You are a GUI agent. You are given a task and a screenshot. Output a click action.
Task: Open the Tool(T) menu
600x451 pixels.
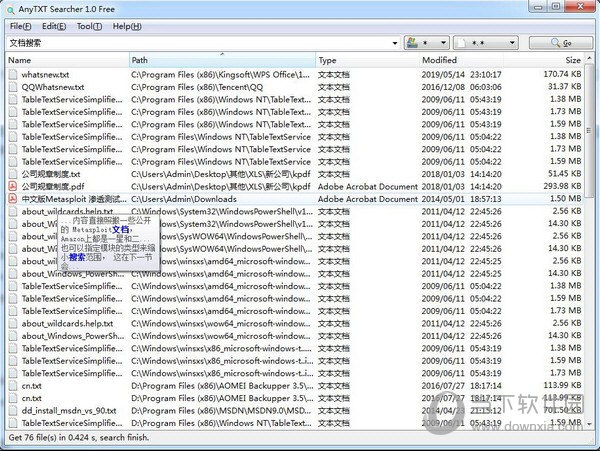(89, 26)
